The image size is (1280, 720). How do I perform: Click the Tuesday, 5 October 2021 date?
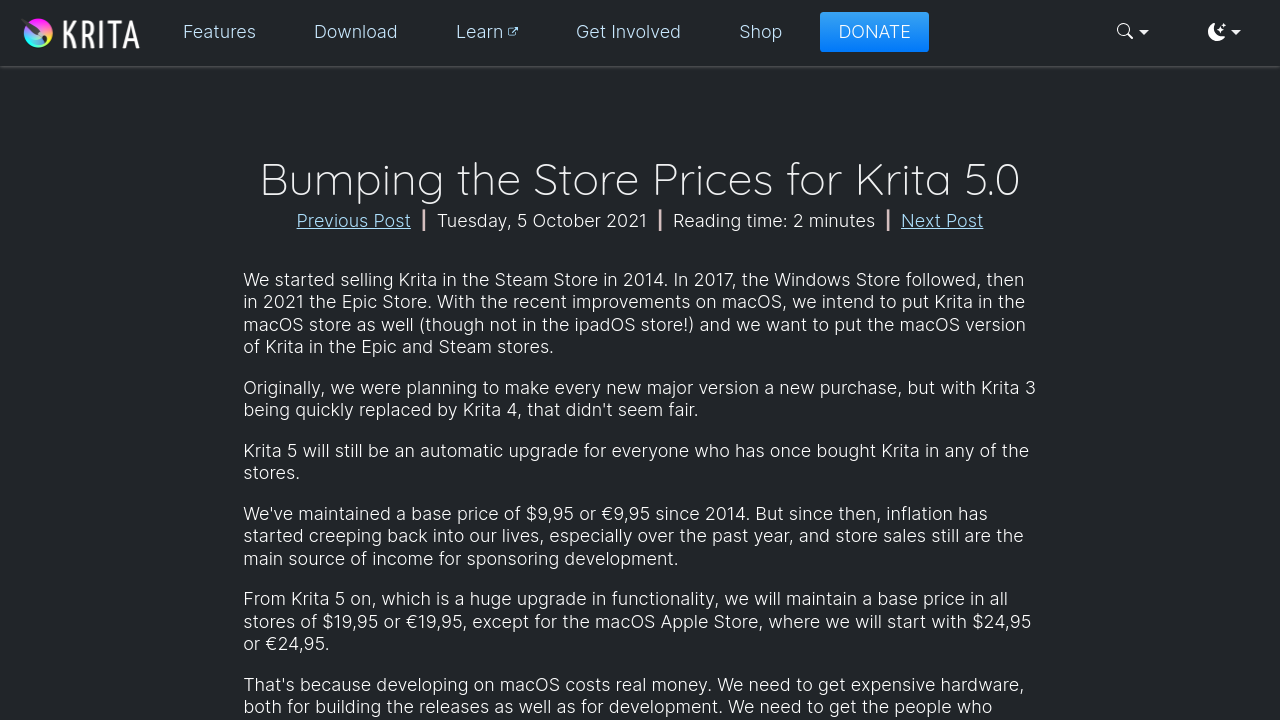[542, 221]
